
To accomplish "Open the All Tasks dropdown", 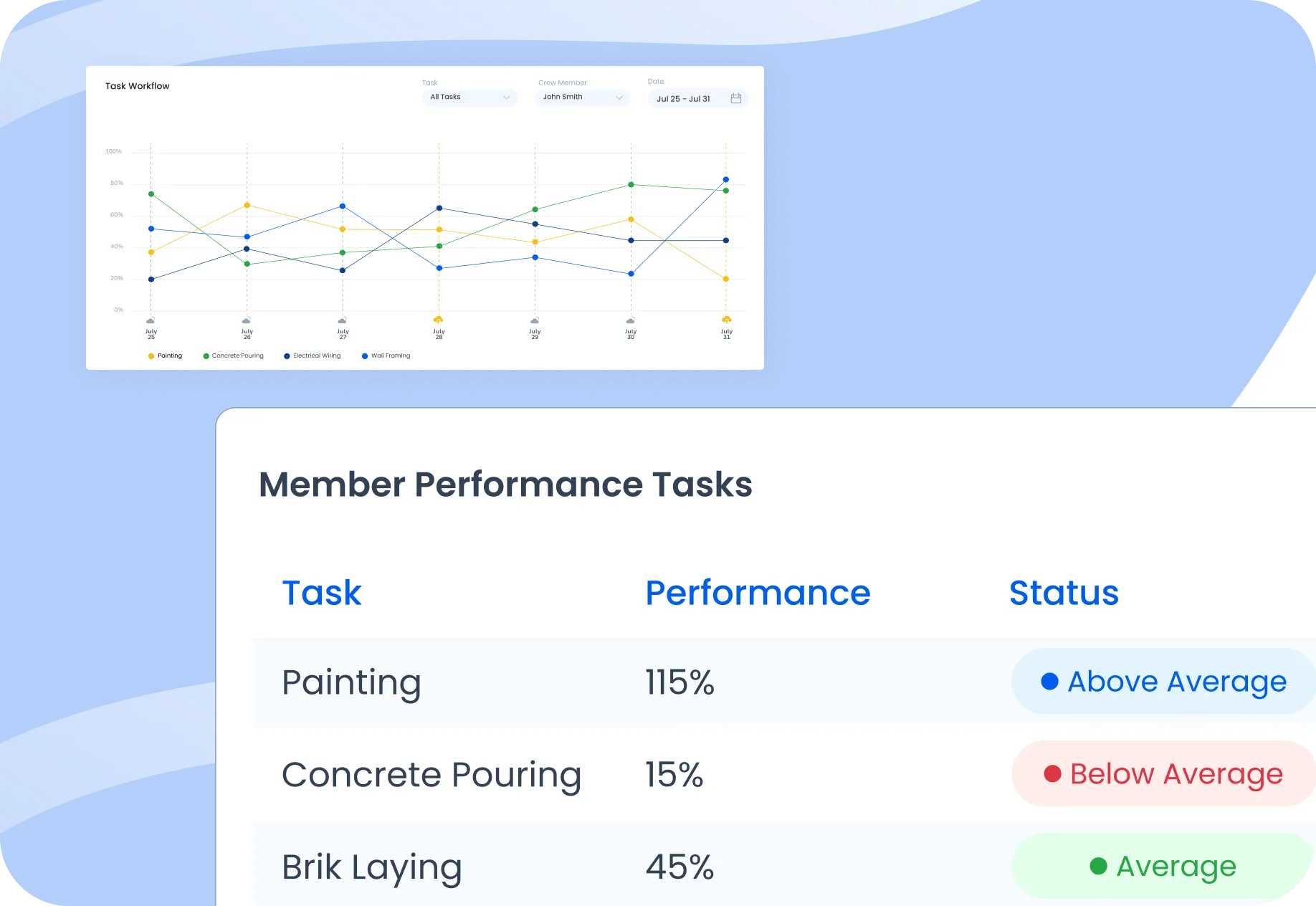I will (469, 97).
